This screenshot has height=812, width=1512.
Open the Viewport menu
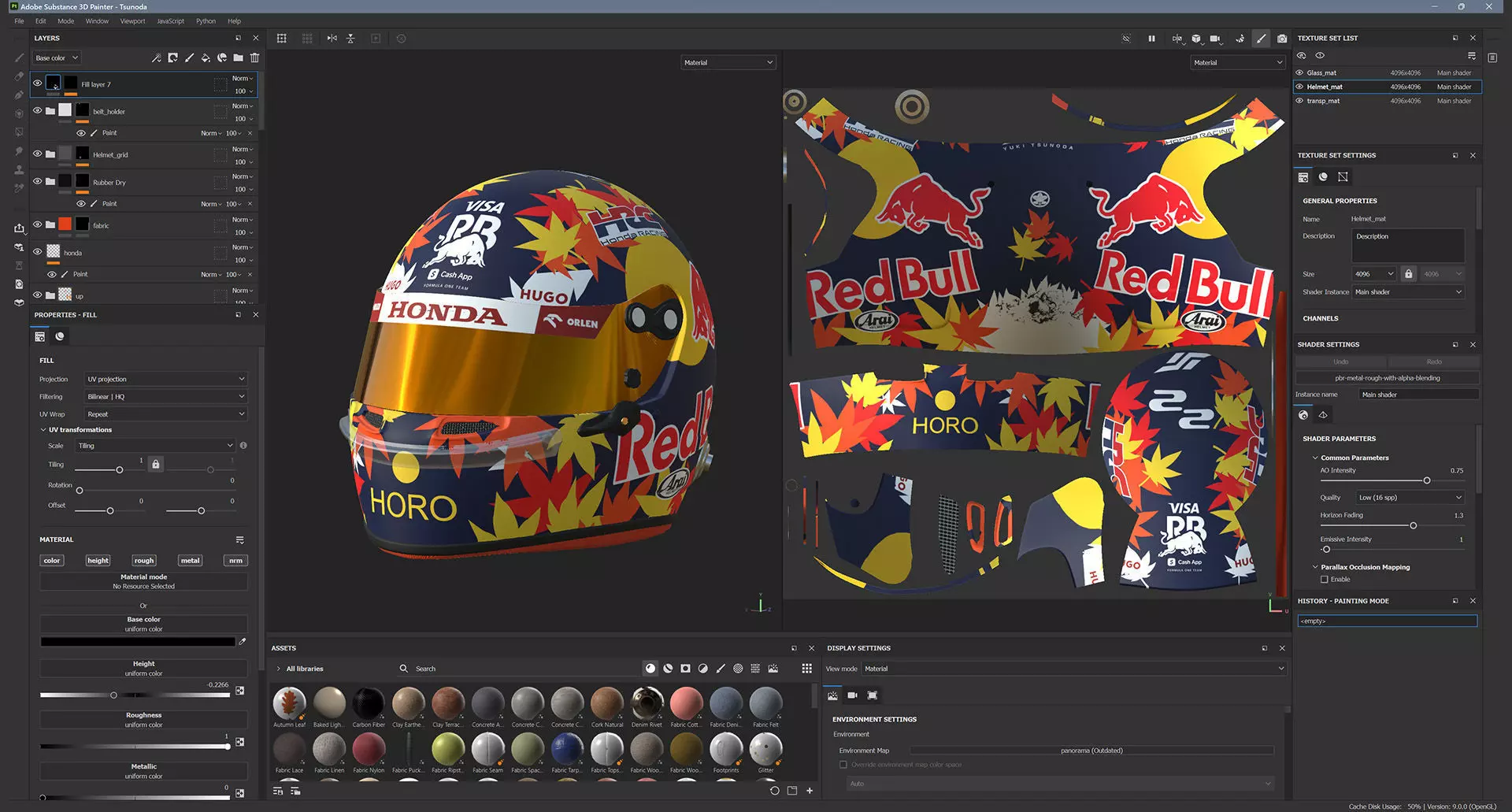point(132,21)
